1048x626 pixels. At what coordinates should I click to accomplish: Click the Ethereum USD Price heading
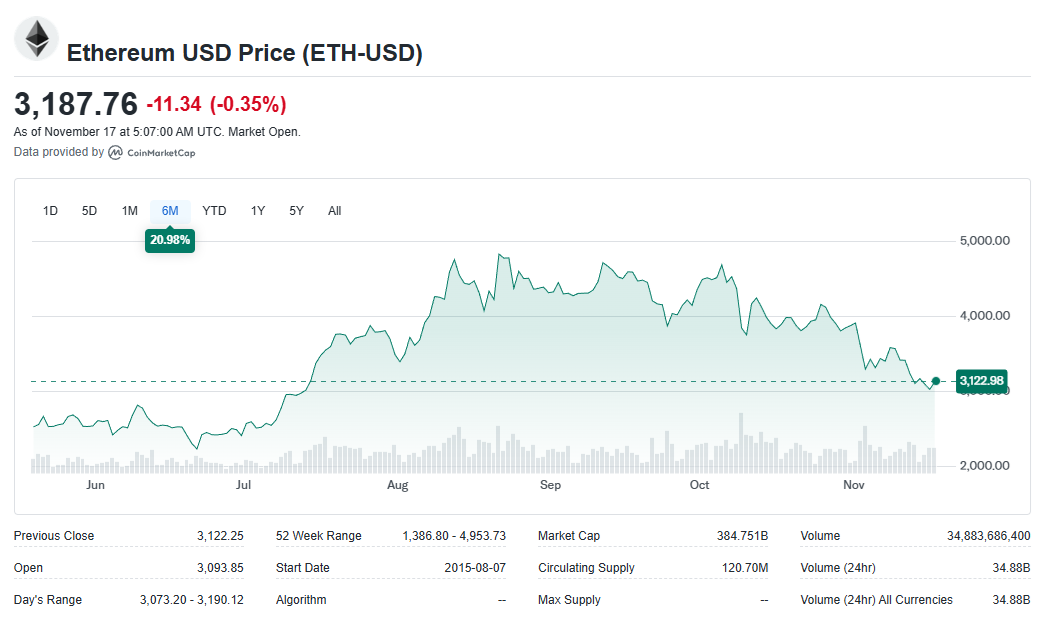244,53
